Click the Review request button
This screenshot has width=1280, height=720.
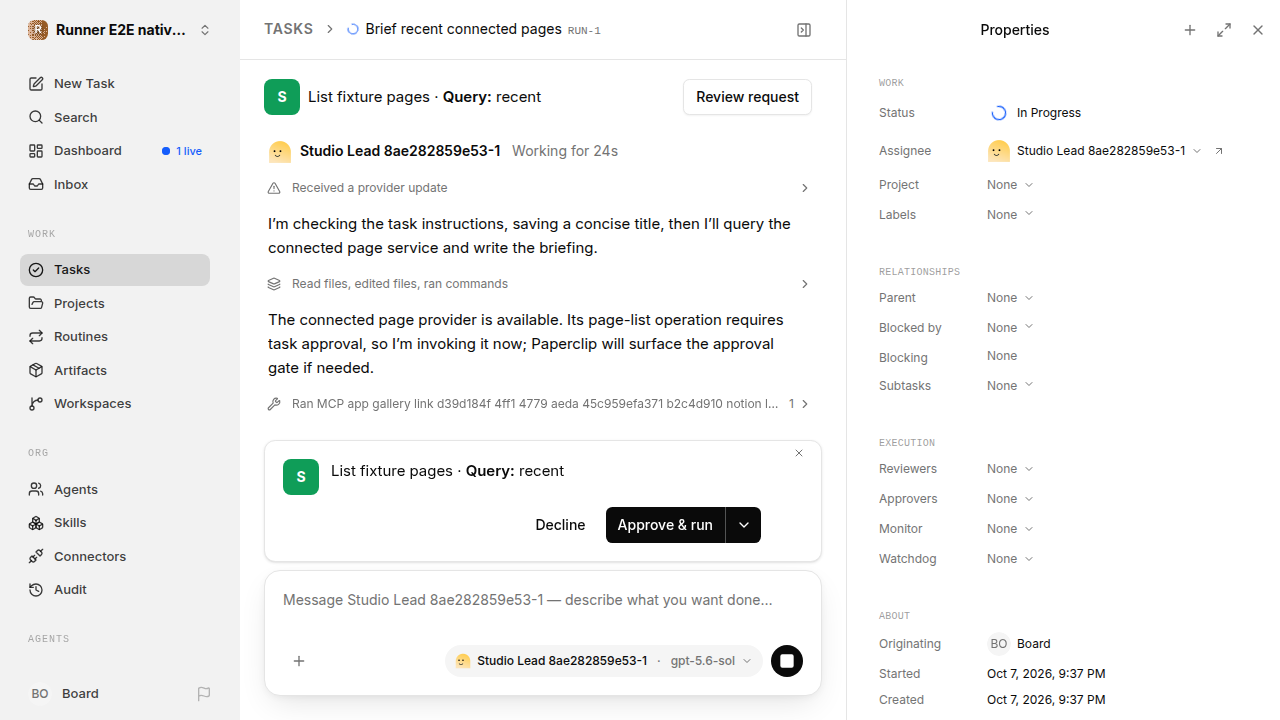[x=747, y=97]
